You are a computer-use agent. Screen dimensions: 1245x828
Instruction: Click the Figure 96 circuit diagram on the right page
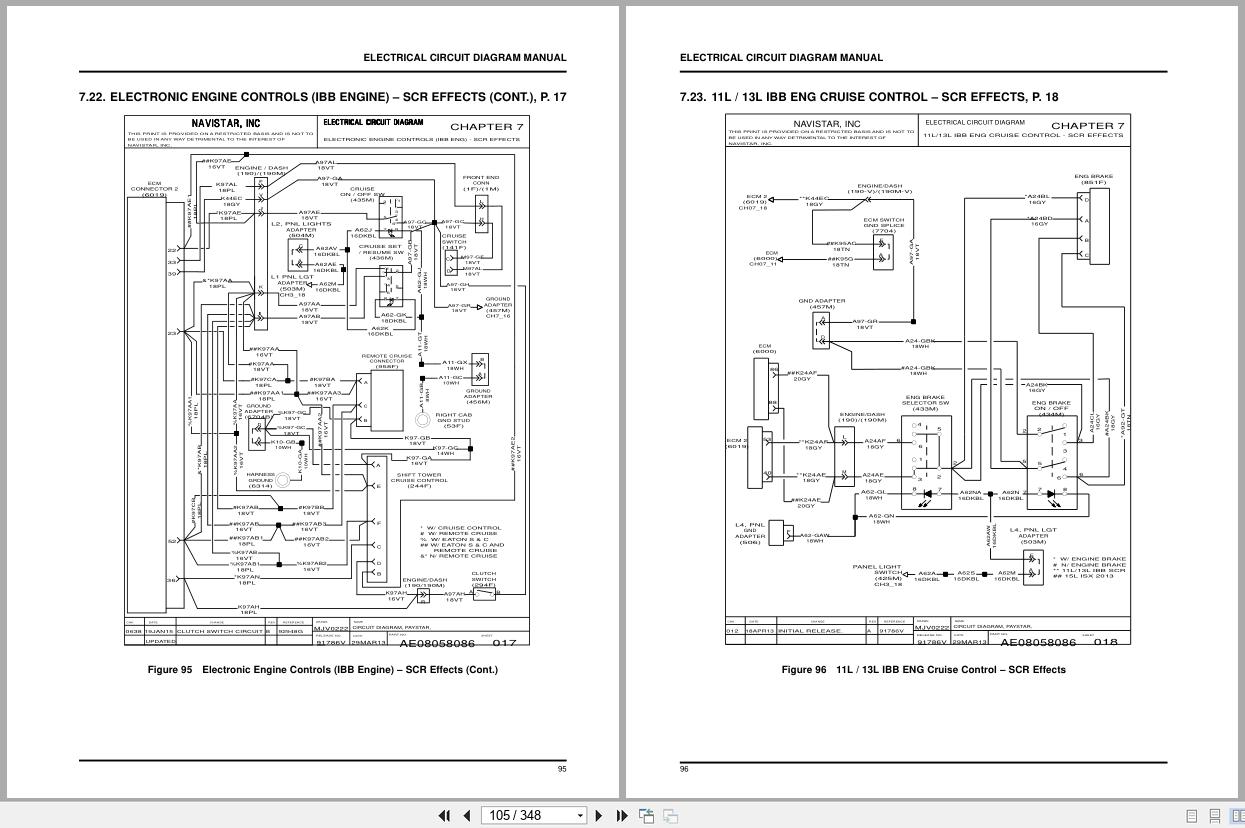pyautogui.click(x=928, y=380)
